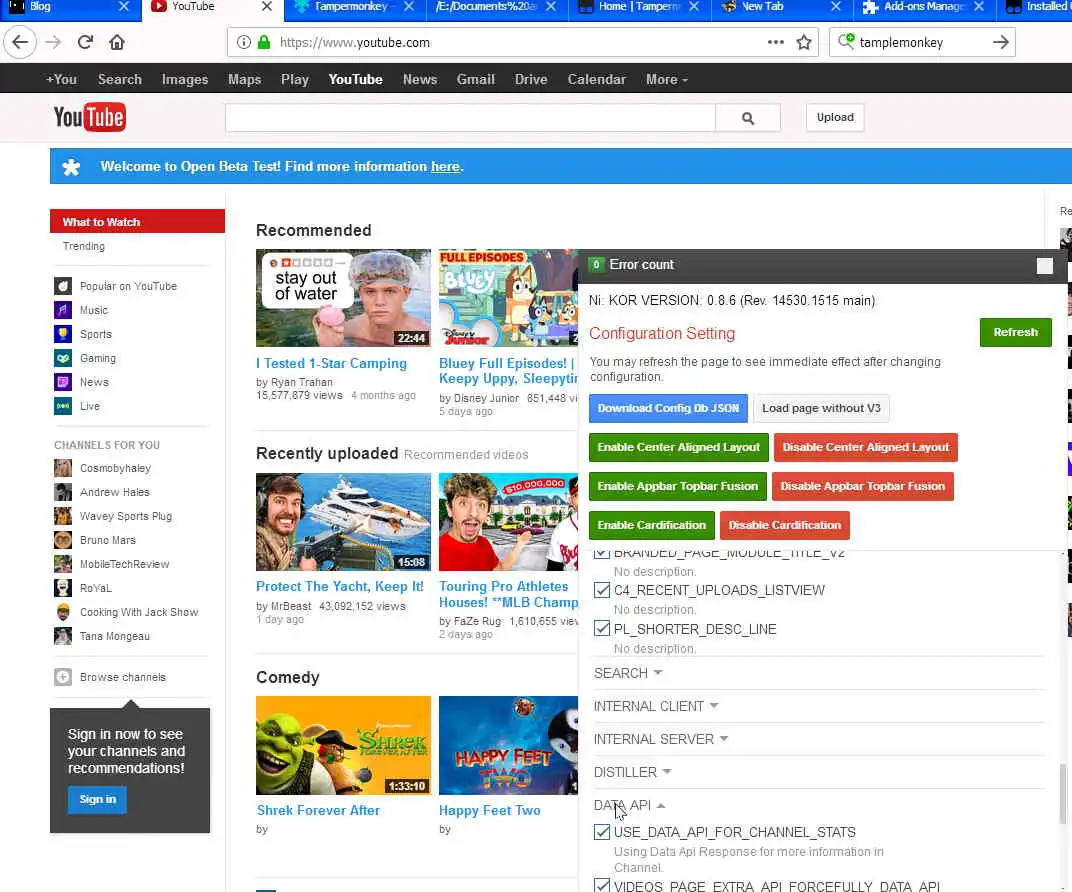Click the News category icon in sidebar
Image resolution: width=1072 pixels, height=892 pixels.
(x=63, y=381)
